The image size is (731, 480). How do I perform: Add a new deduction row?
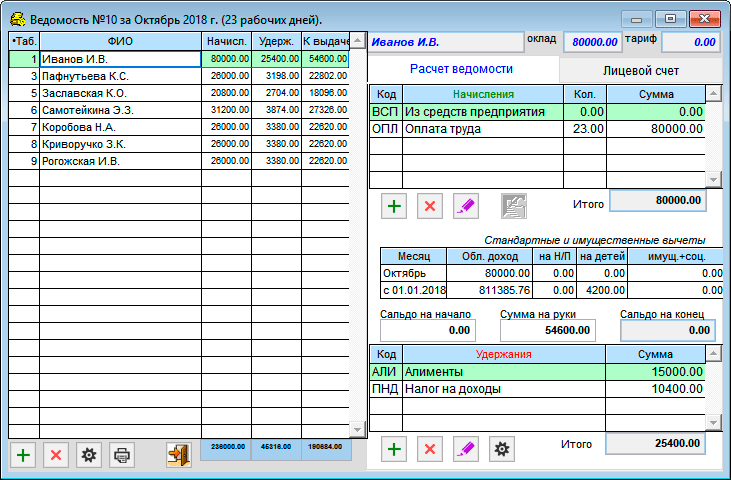tap(394, 449)
